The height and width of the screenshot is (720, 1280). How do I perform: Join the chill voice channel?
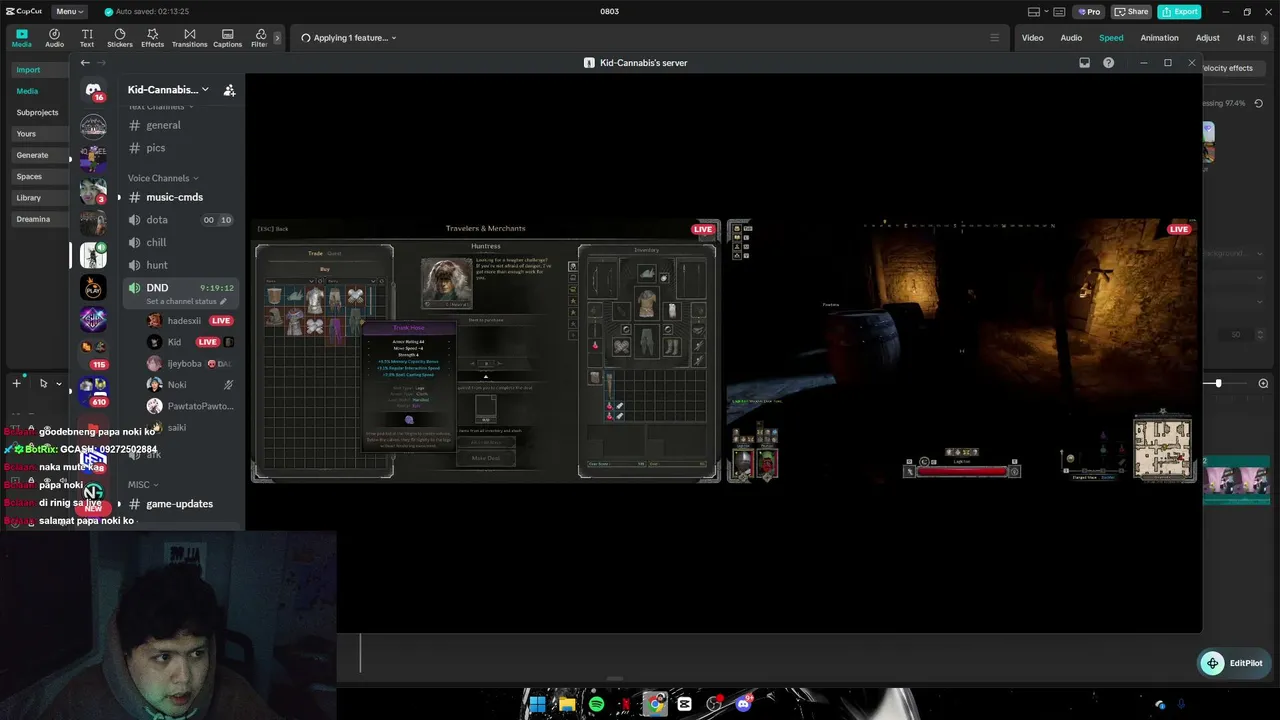tap(156, 242)
